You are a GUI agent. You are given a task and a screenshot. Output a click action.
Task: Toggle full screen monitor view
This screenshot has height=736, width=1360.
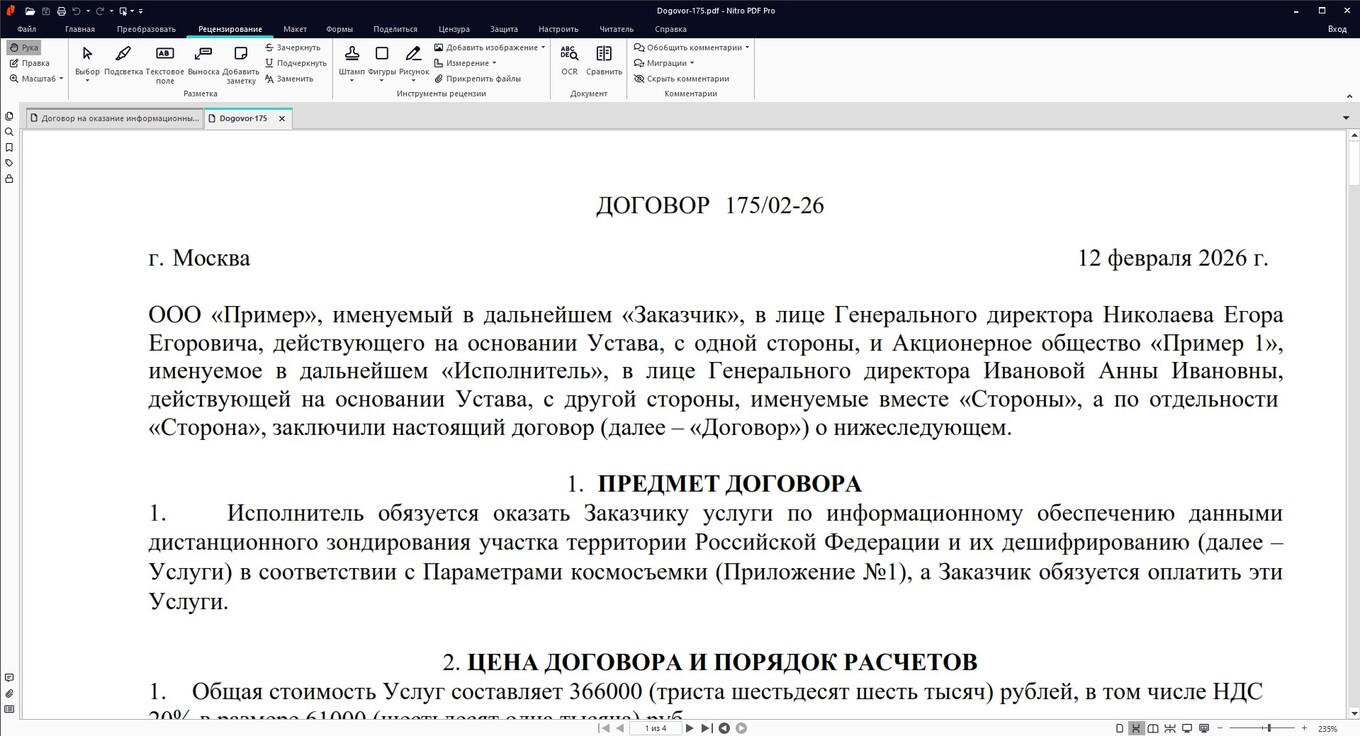[1187, 728]
